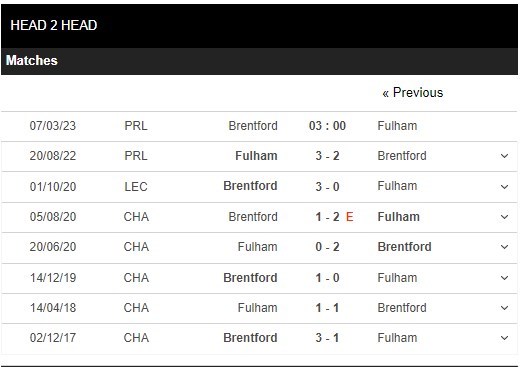Image resolution: width=521 pixels, height=367 pixels.
Task: Click Fulham in the 07/03/23 fixture
Action: (397, 126)
